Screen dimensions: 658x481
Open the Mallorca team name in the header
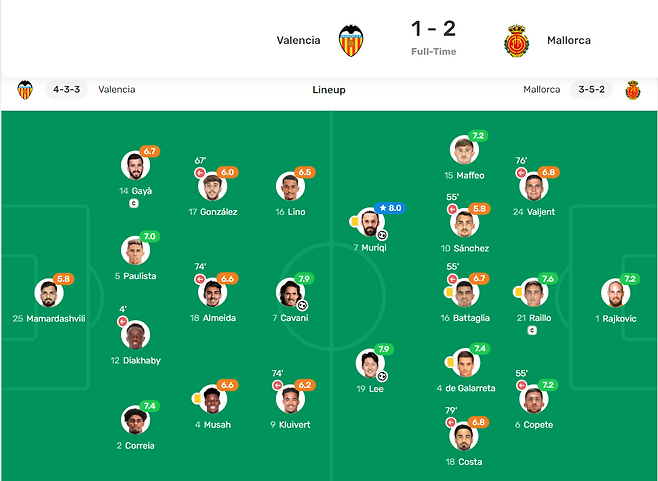(x=569, y=40)
